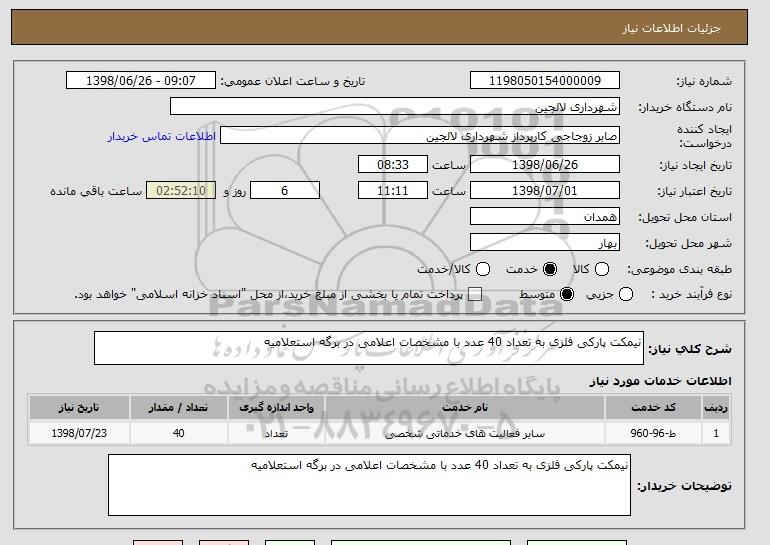Click the ردیف column header
Screen dimensions: 770x545
pyautogui.click(x=716, y=408)
